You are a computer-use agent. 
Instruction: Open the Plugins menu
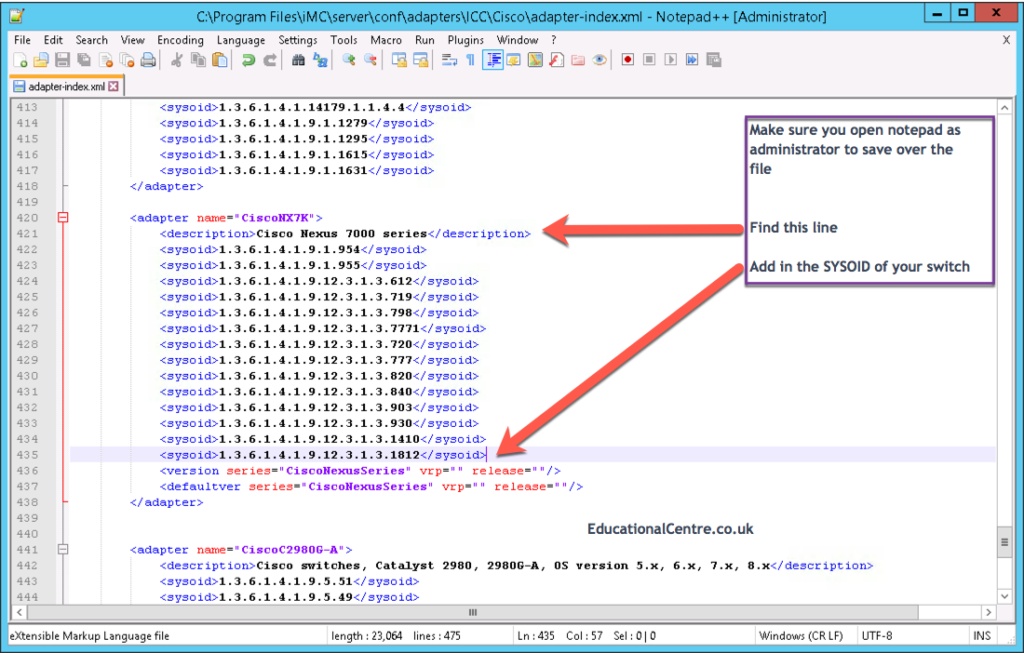[465, 40]
